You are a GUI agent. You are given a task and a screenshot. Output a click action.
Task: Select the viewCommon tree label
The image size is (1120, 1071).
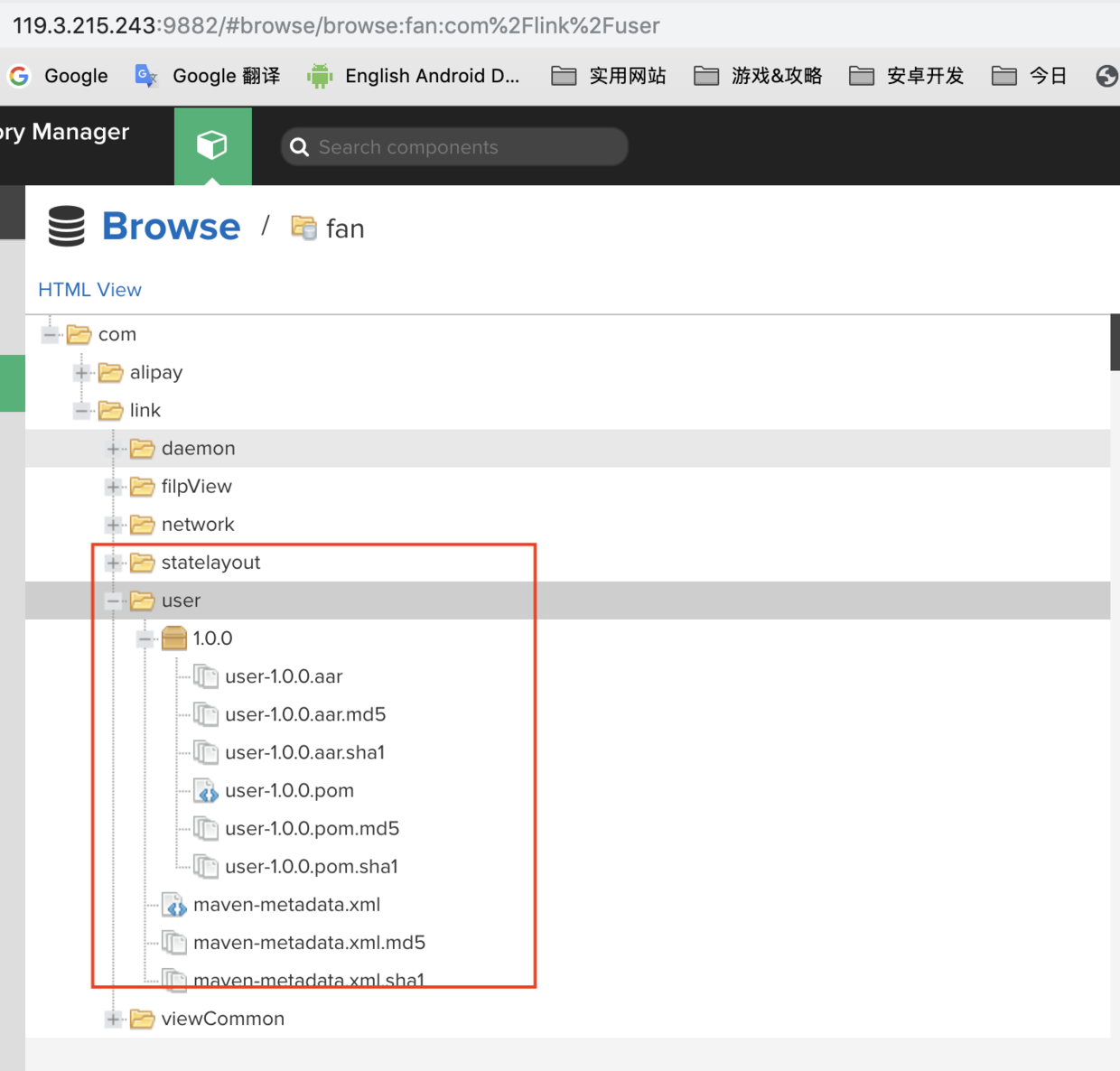[223, 1019]
